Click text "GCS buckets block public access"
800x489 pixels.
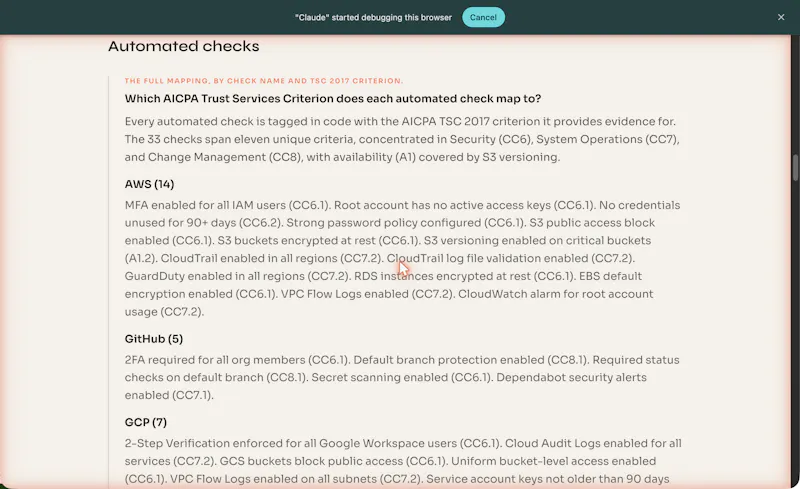point(311,461)
